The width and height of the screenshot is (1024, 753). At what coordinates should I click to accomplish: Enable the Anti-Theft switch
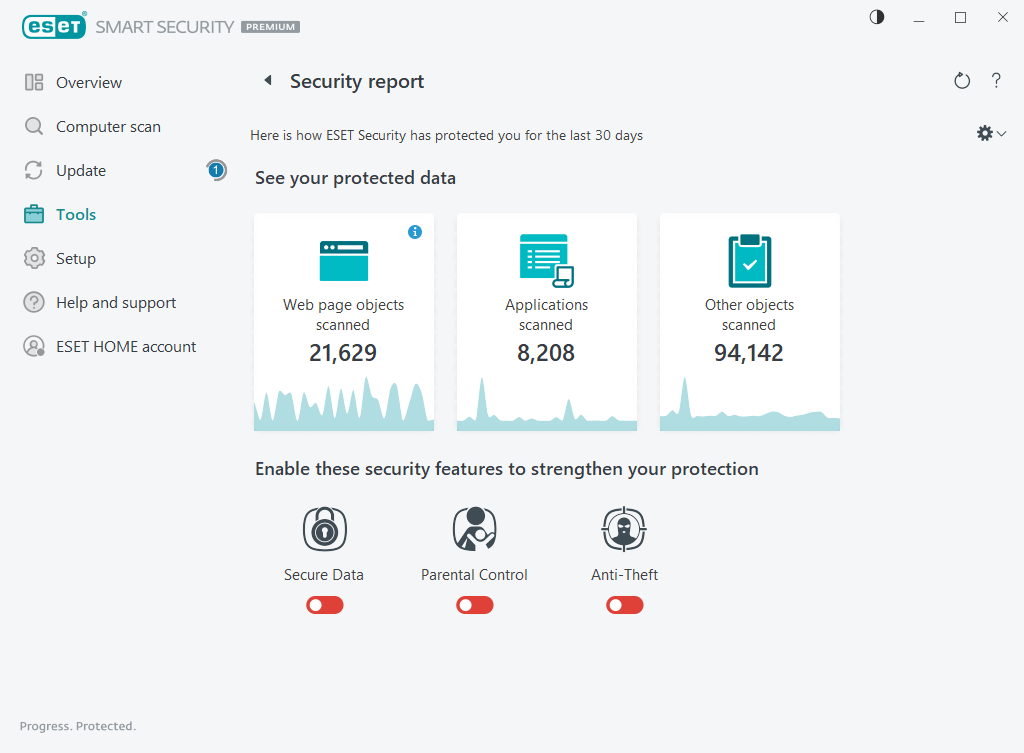pos(624,605)
